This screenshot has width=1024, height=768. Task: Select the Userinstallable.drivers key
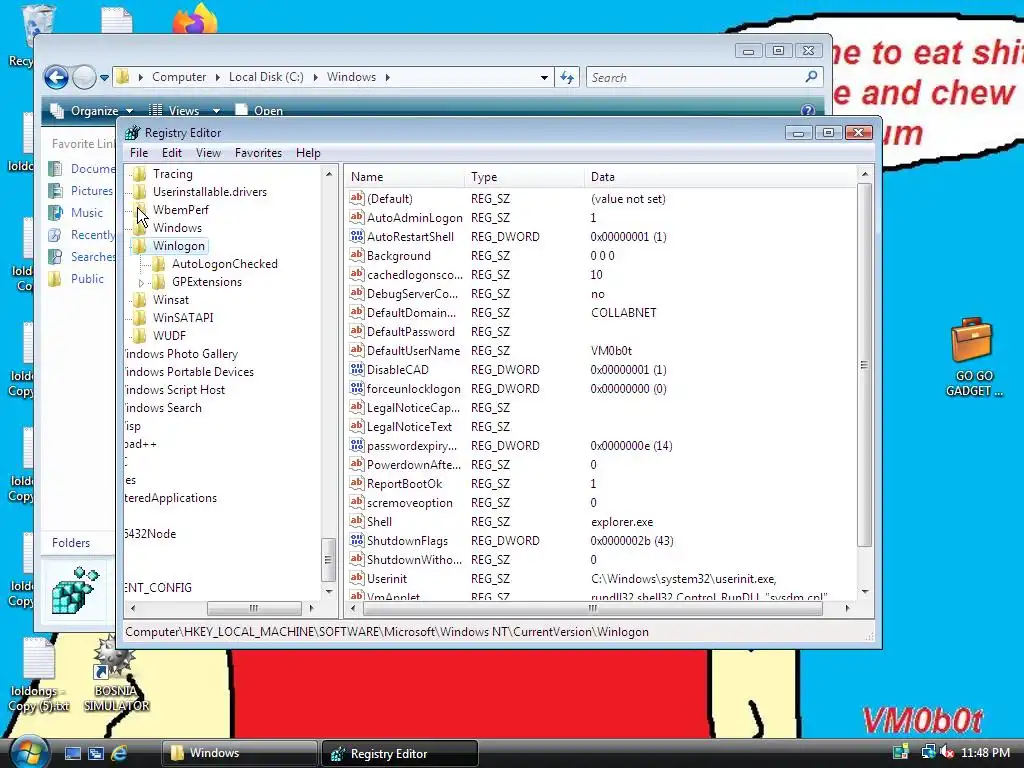210,192
